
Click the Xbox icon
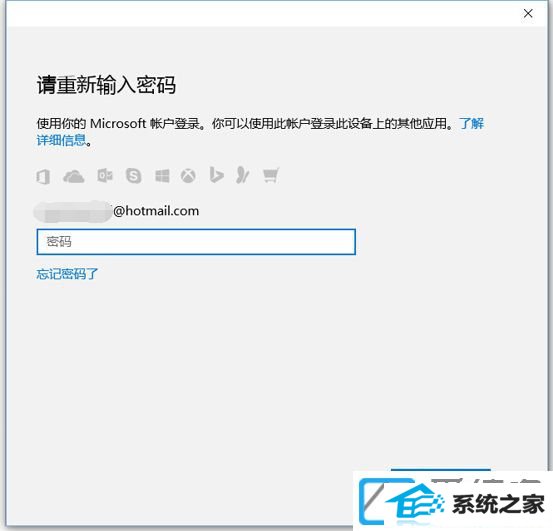pos(188,176)
